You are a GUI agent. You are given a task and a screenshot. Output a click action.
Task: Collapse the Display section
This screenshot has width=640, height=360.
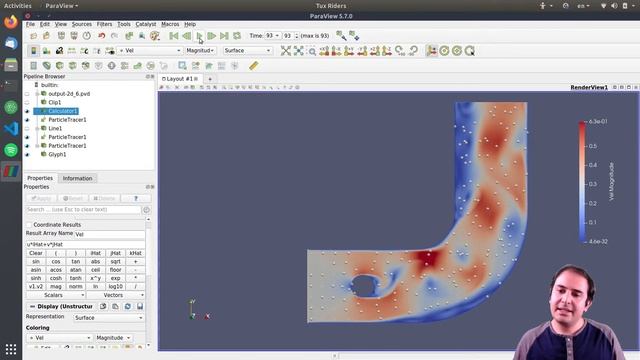[x=32, y=307]
